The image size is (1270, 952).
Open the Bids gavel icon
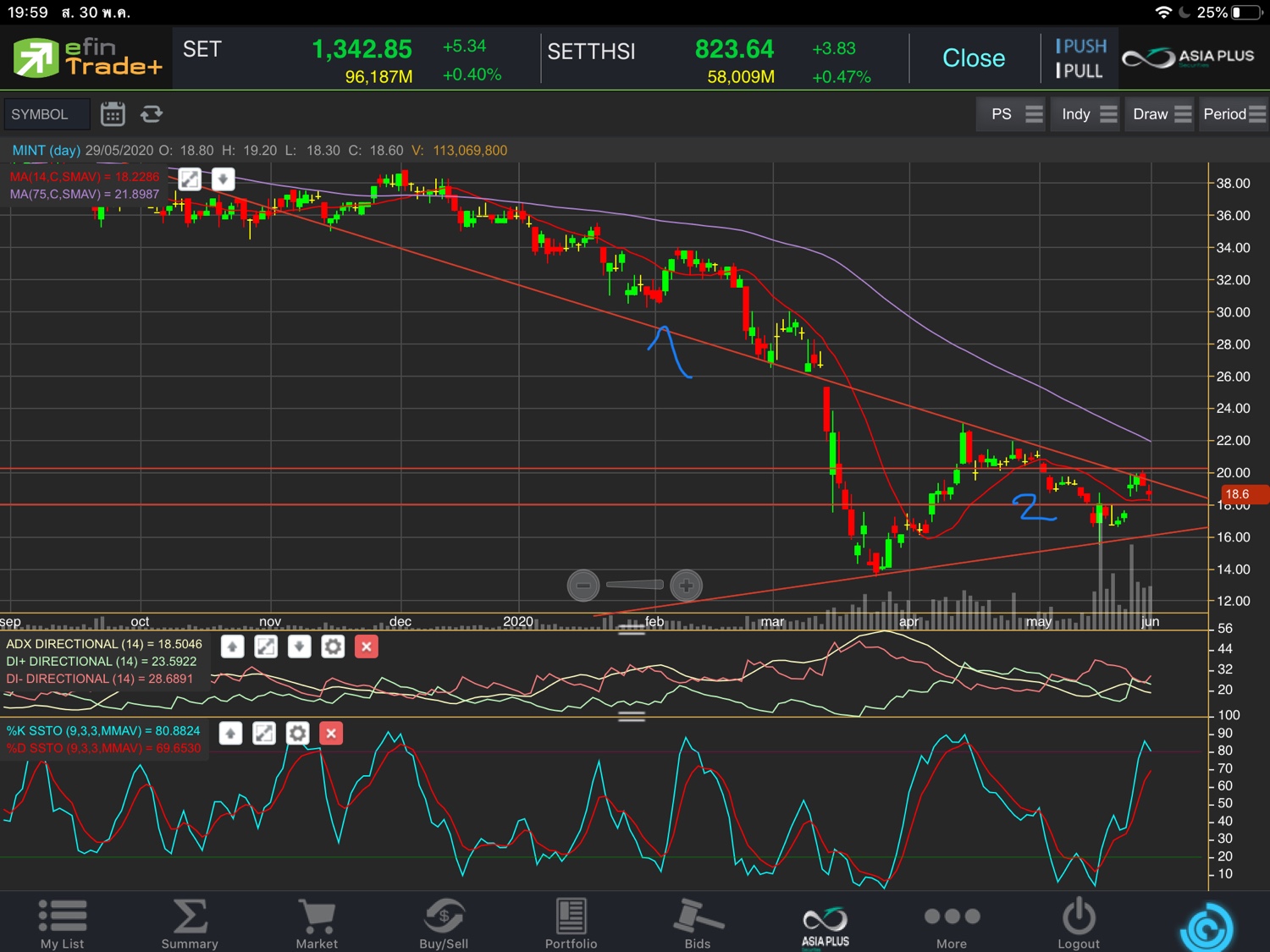[698, 923]
